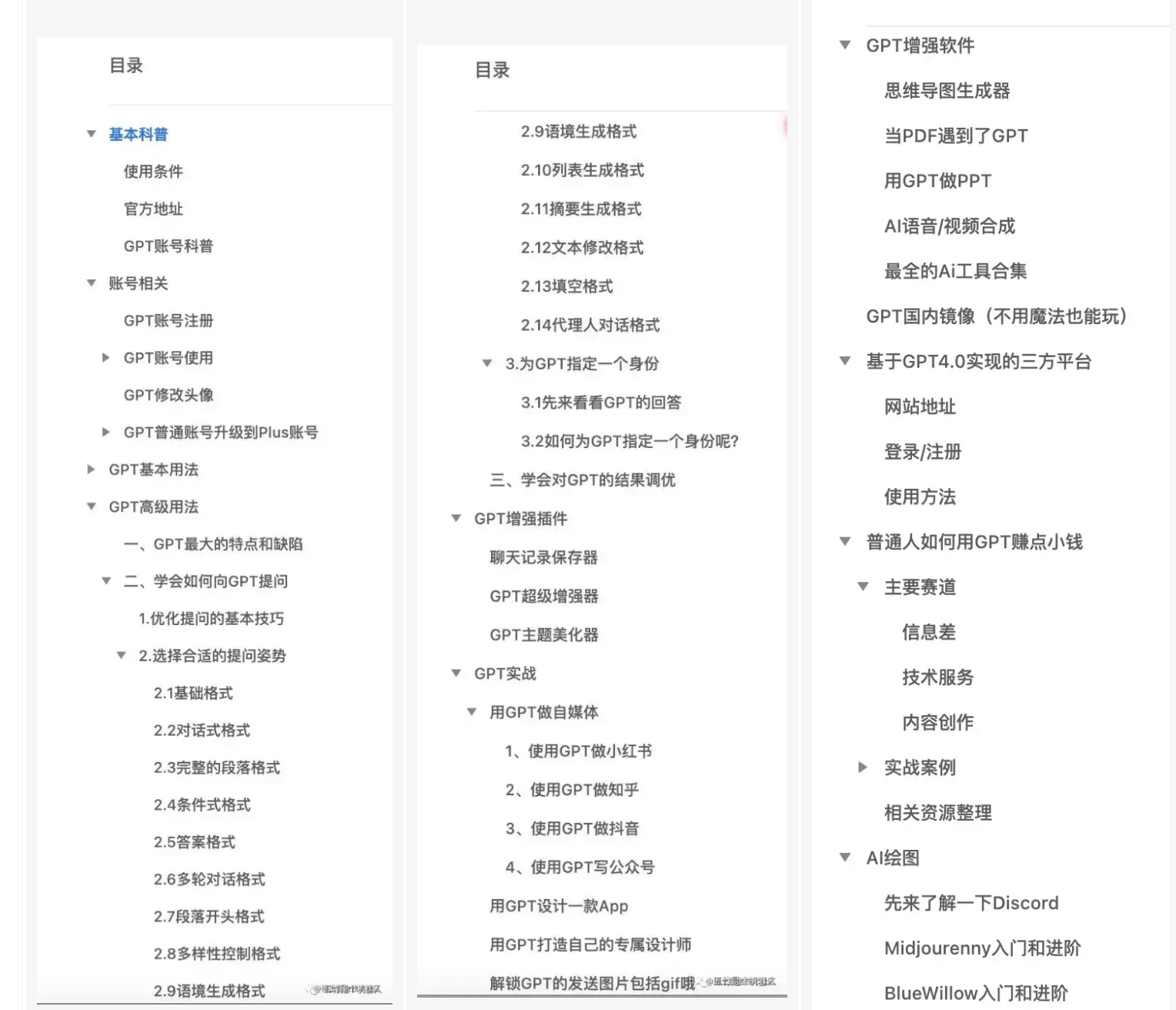Select Midjourenny入门和进阶 entry
Image resolution: width=1176 pixels, height=1010 pixels.
pyautogui.click(x=982, y=948)
